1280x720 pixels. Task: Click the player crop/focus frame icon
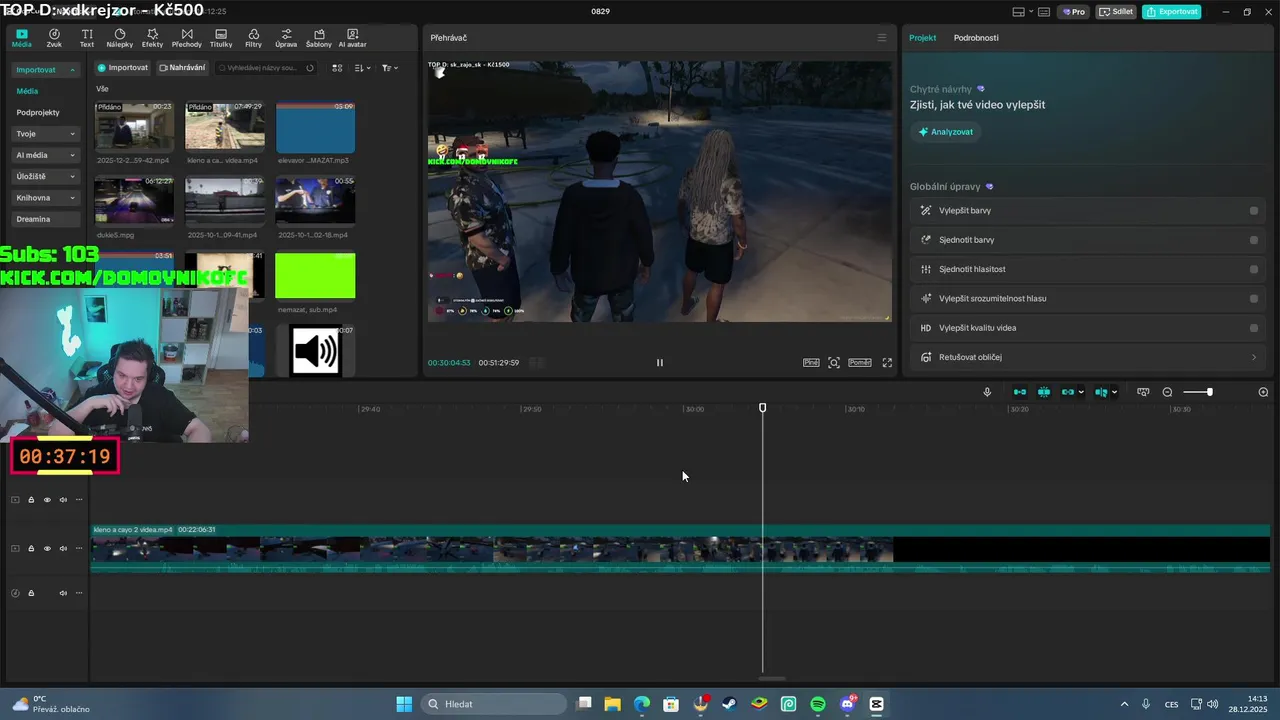[834, 363]
